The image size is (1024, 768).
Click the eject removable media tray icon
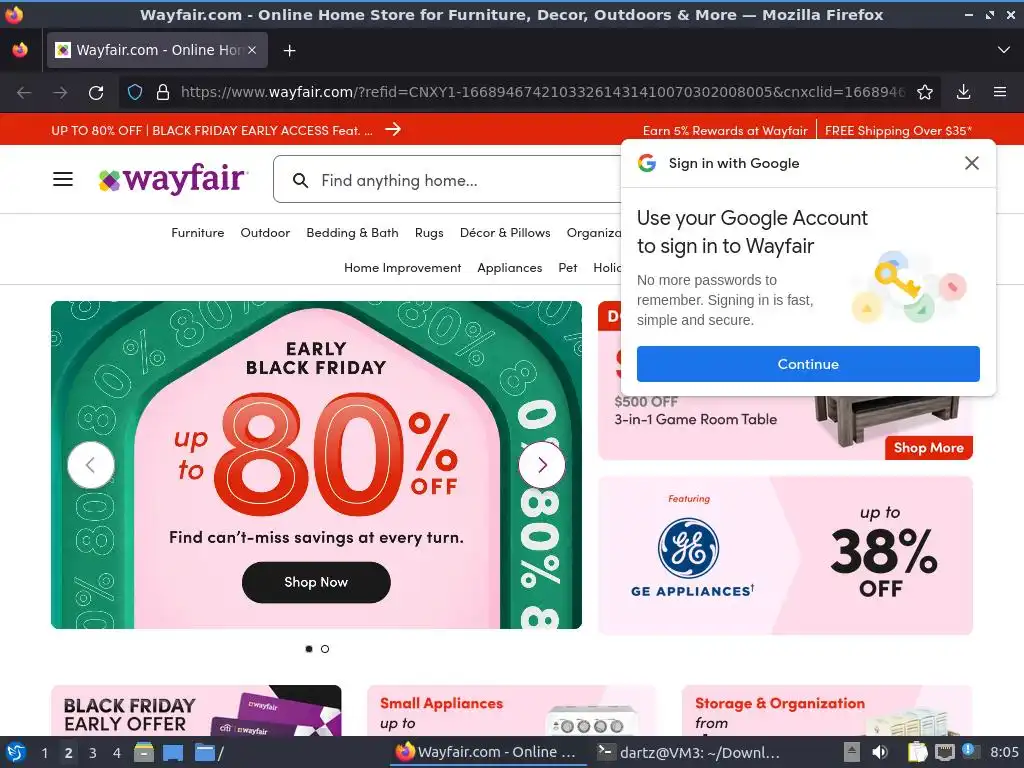[852, 752]
